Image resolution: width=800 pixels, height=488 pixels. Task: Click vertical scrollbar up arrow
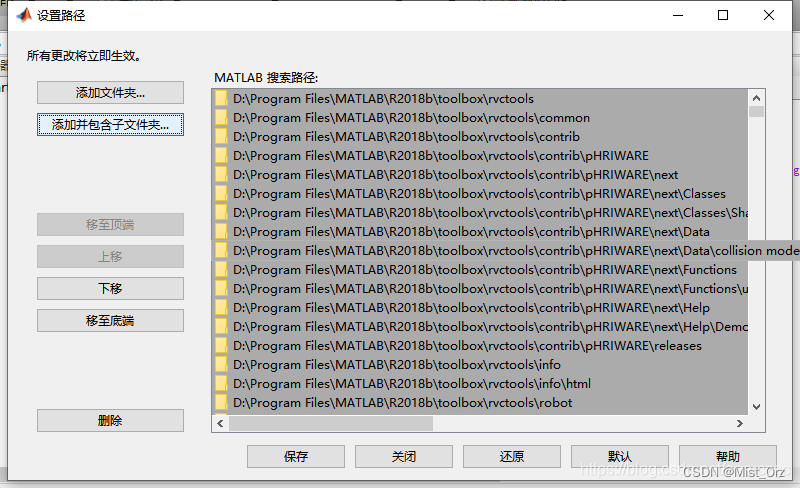coord(756,98)
